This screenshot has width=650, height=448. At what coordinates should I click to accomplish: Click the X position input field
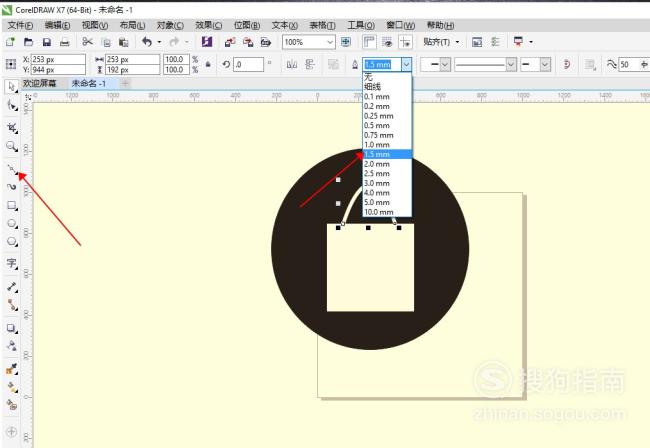coord(58,59)
